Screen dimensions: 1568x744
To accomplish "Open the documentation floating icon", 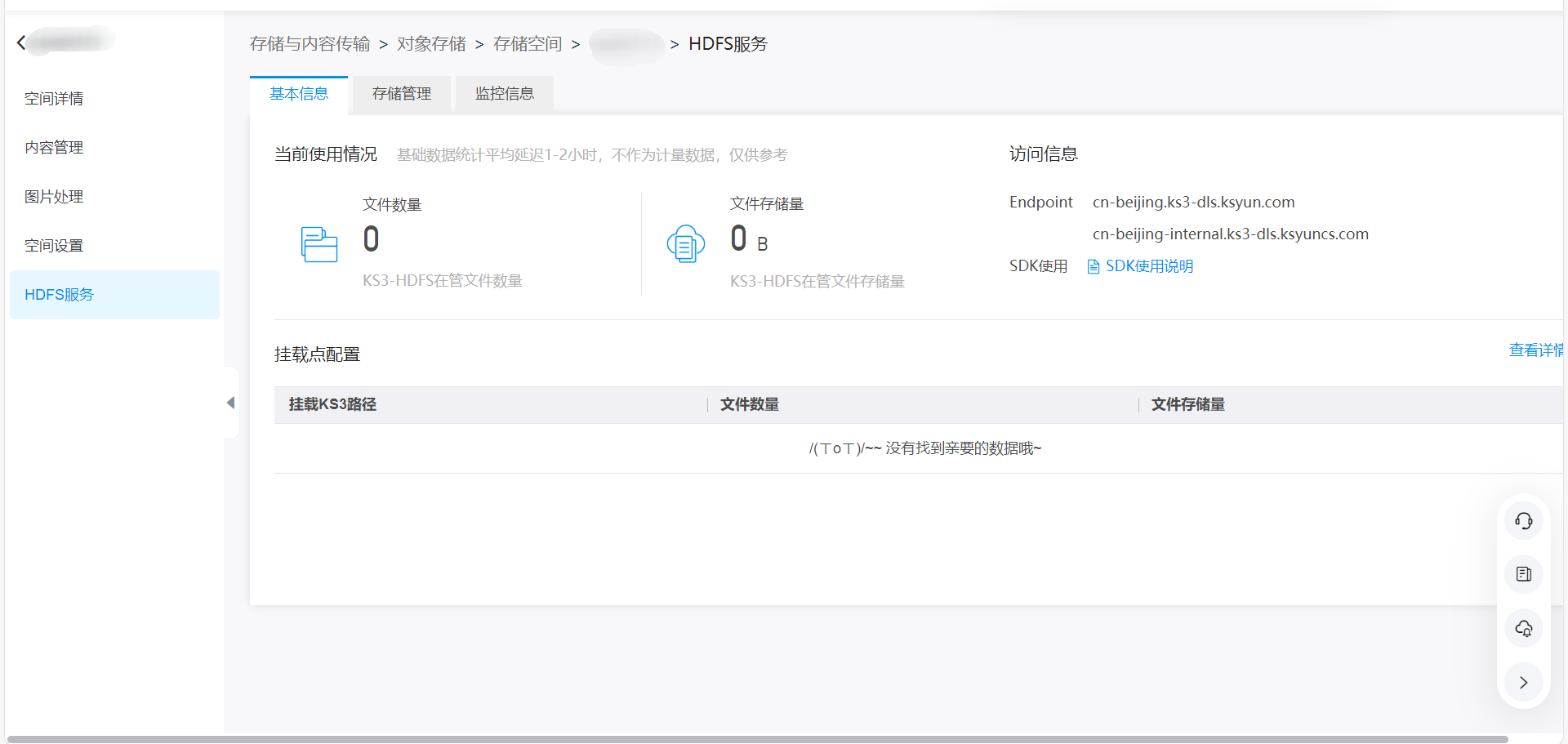I will pyautogui.click(x=1524, y=574).
